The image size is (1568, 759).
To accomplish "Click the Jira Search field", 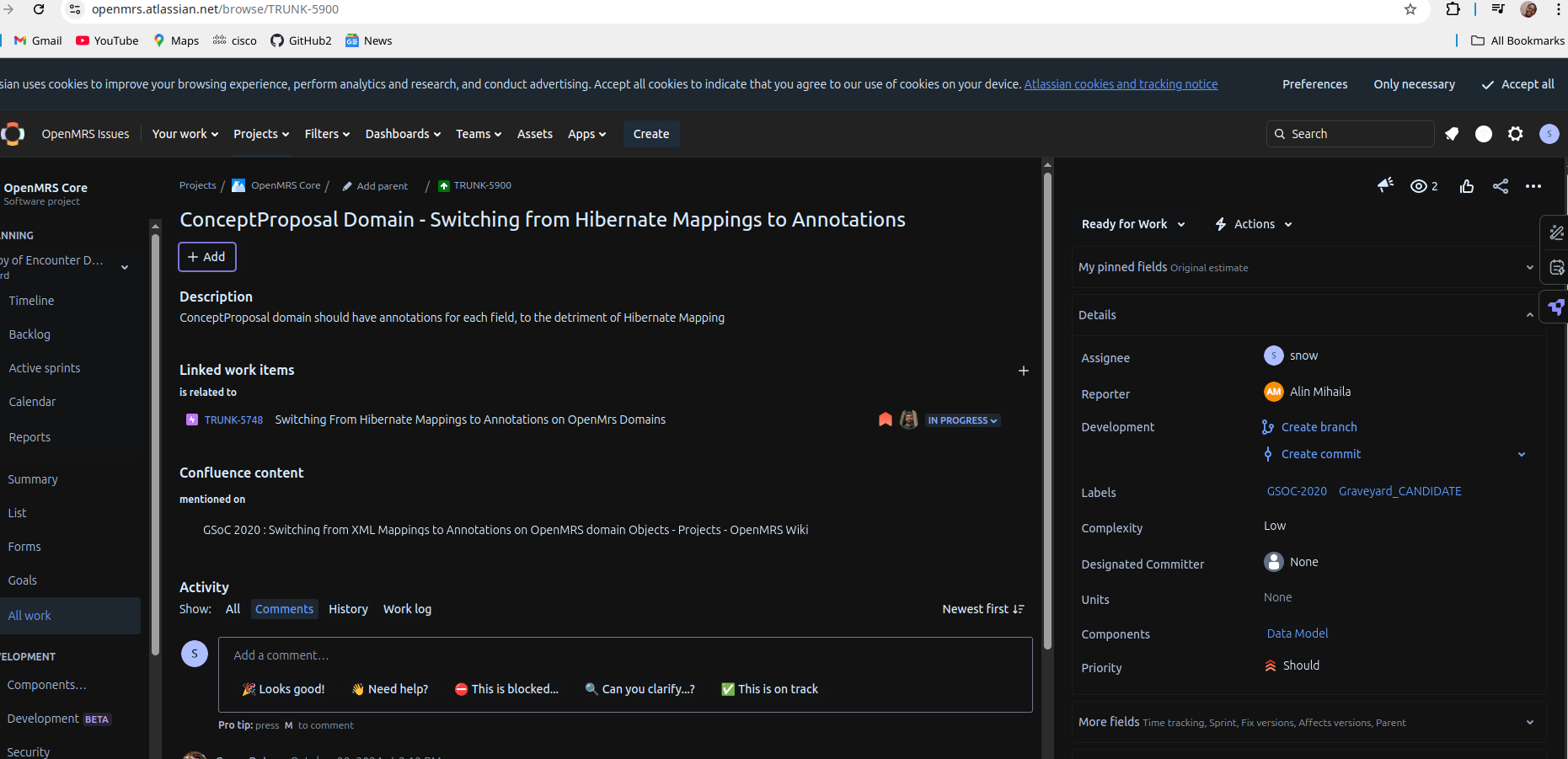I will [x=1350, y=134].
